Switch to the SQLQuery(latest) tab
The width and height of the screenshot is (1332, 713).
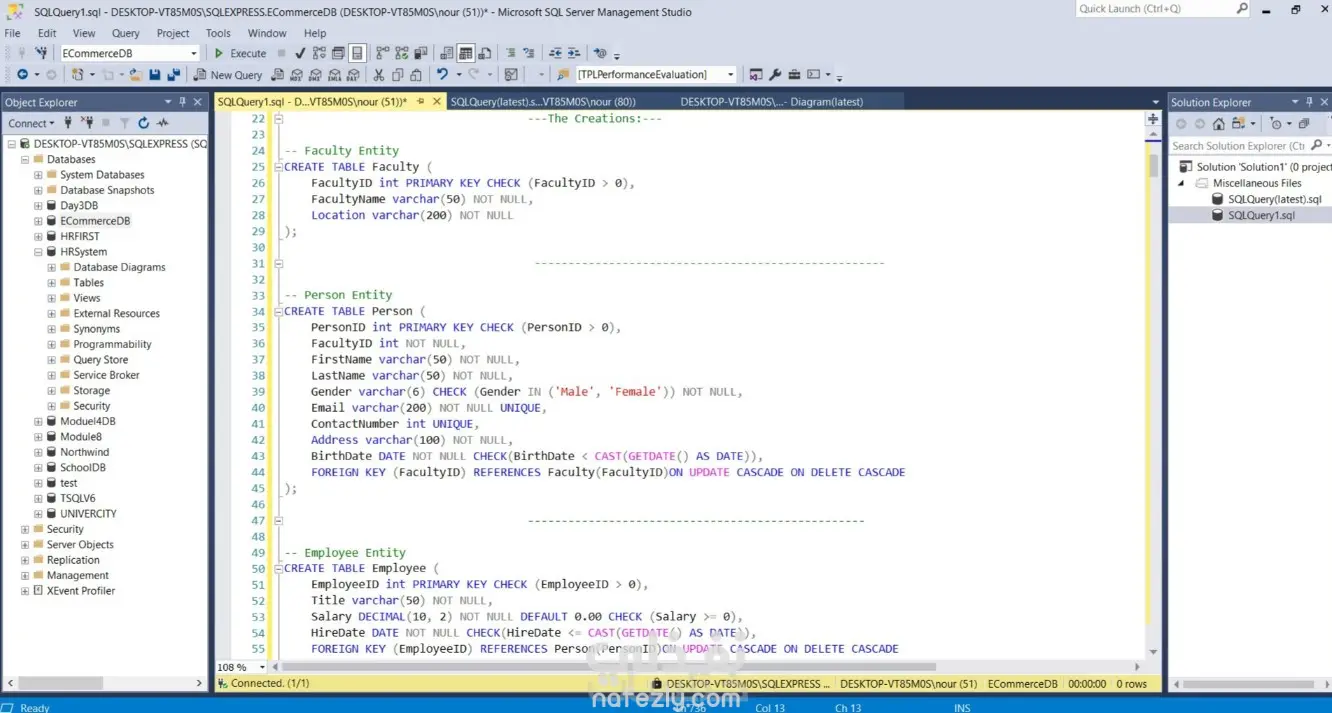click(x=543, y=101)
